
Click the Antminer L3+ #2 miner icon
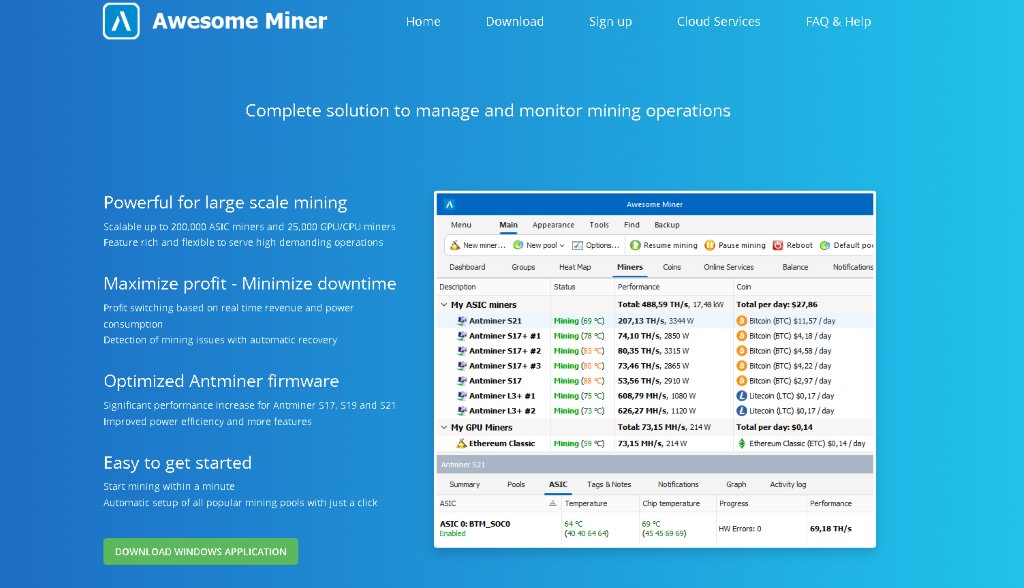462,411
